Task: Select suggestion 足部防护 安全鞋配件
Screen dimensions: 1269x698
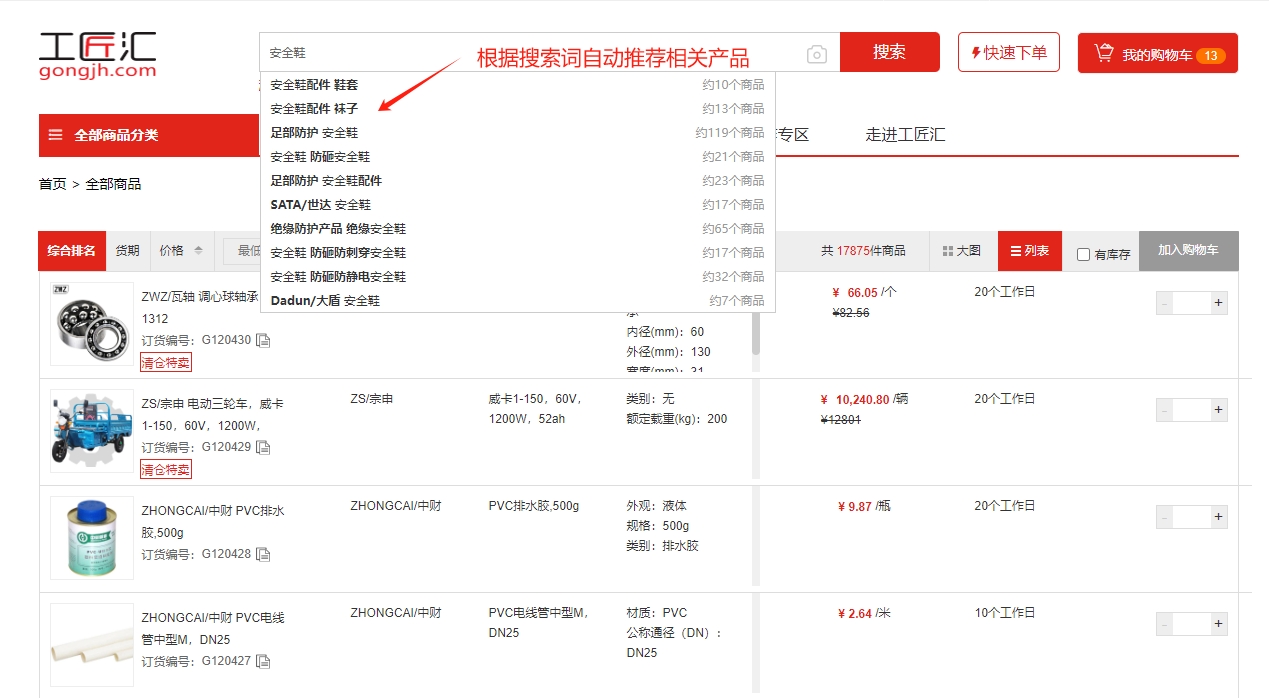Action: pyautogui.click(x=517, y=181)
